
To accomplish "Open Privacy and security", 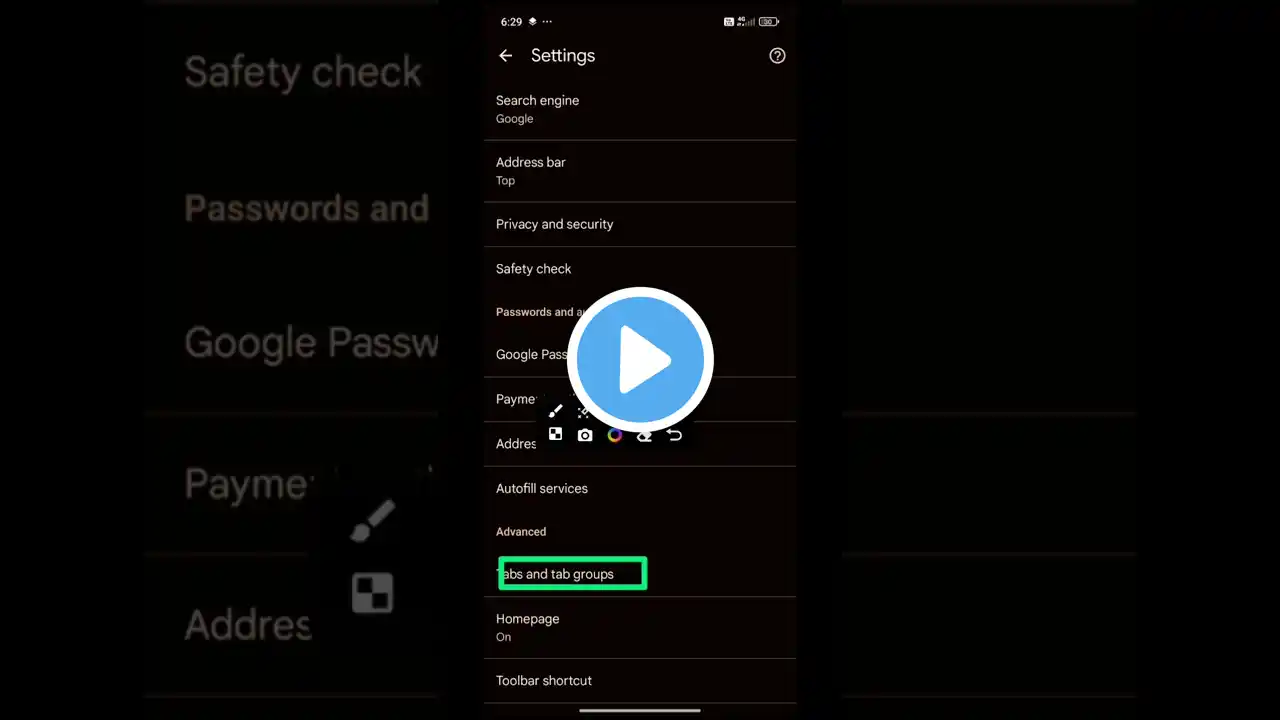I will (x=640, y=224).
